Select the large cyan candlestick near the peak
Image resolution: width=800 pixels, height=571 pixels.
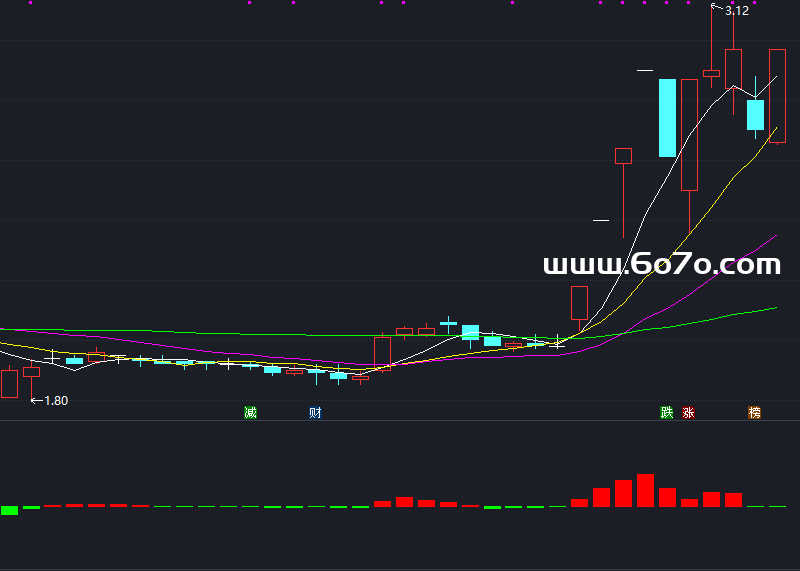[x=667, y=118]
